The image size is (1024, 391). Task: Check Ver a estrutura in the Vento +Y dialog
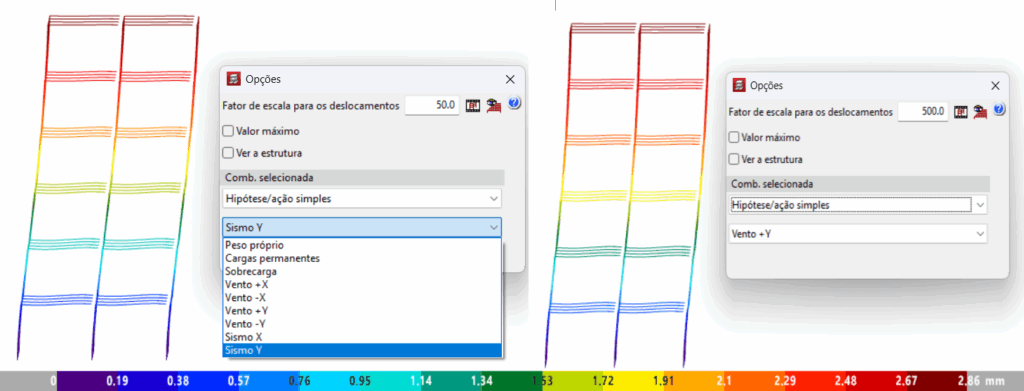[734, 159]
